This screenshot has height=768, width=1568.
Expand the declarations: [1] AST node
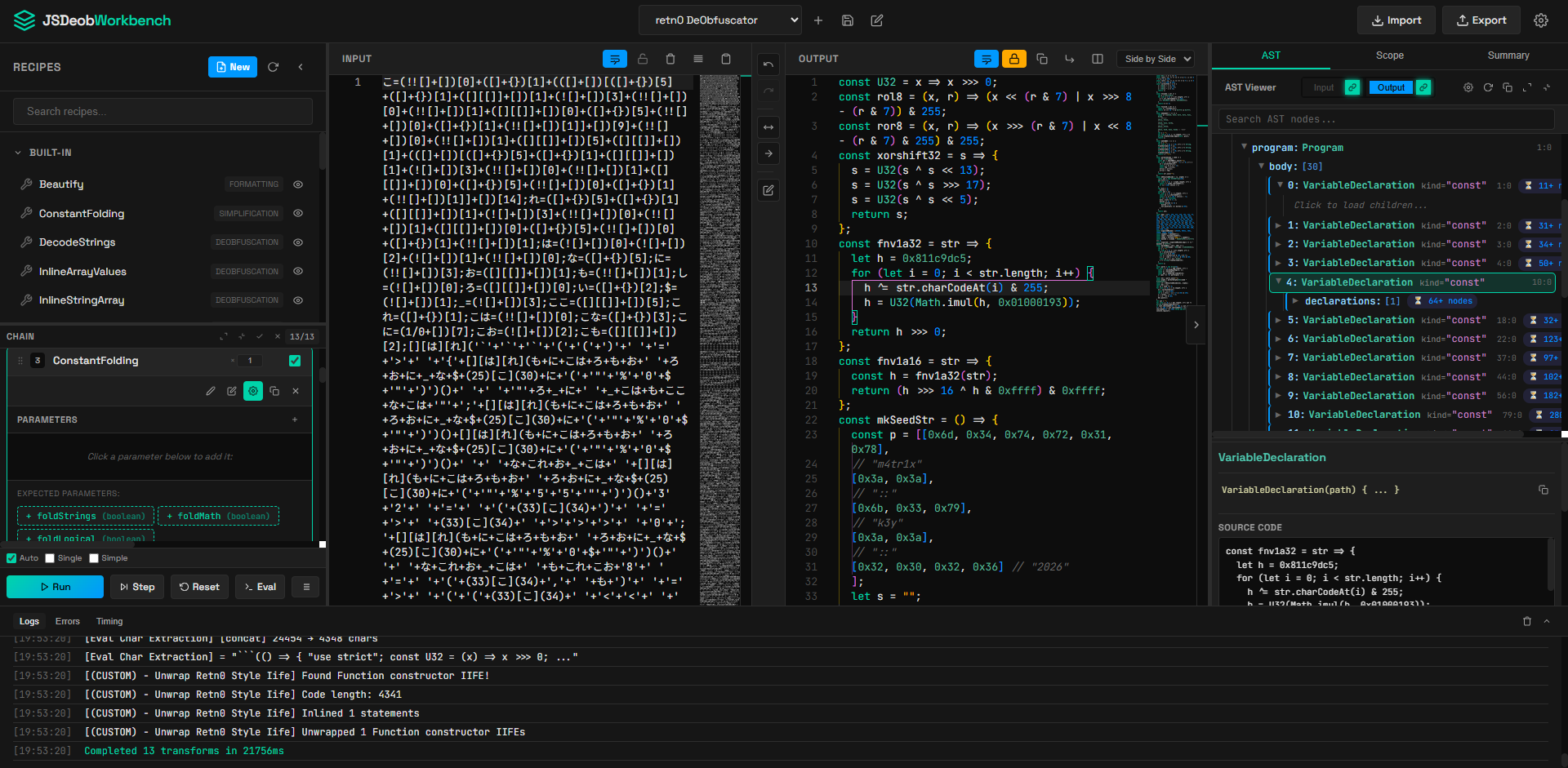tap(1295, 301)
